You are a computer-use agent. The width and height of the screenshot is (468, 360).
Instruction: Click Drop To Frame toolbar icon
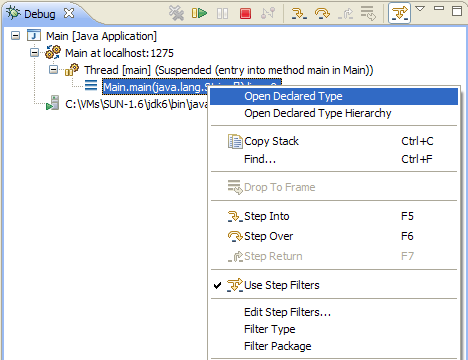(x=368, y=13)
